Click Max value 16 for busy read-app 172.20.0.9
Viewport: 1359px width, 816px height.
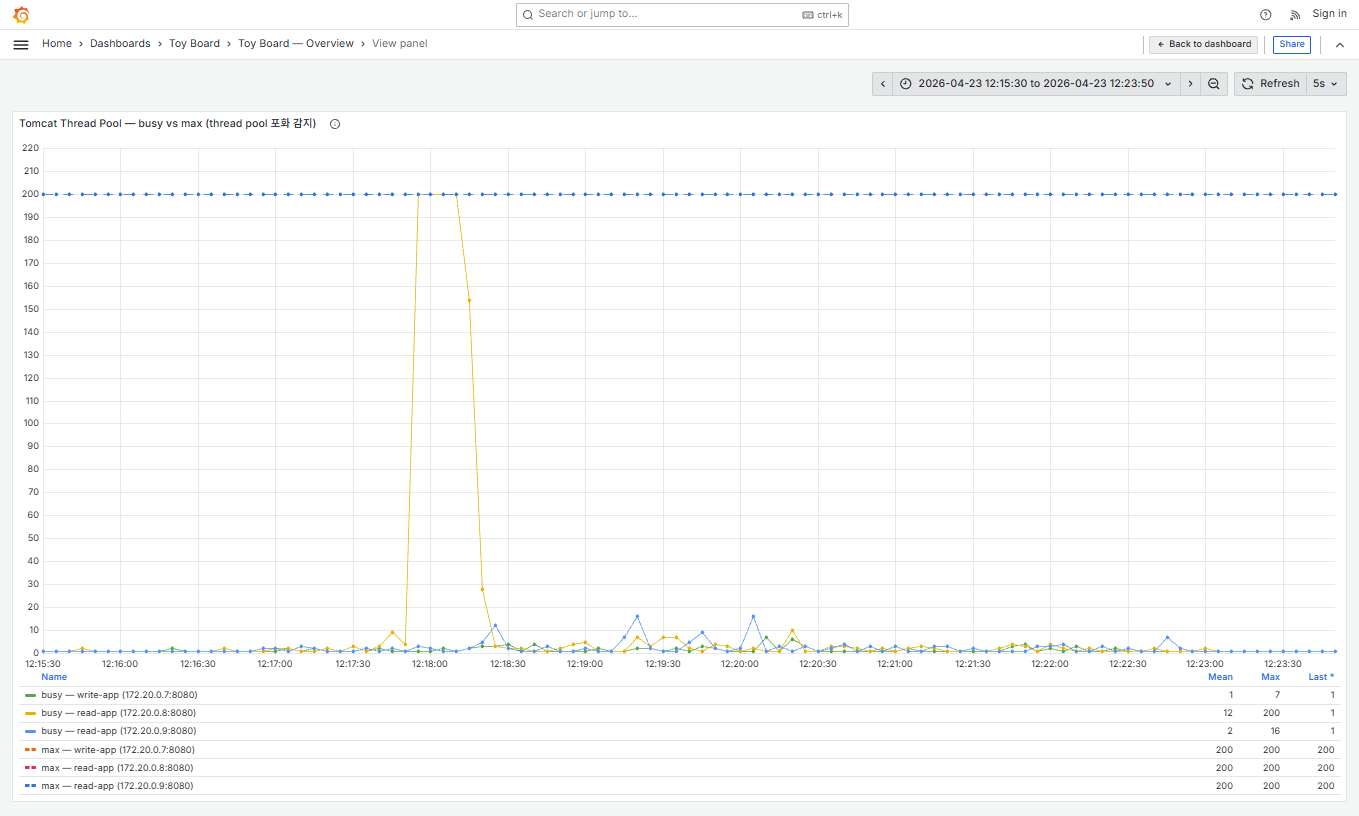coord(1274,731)
